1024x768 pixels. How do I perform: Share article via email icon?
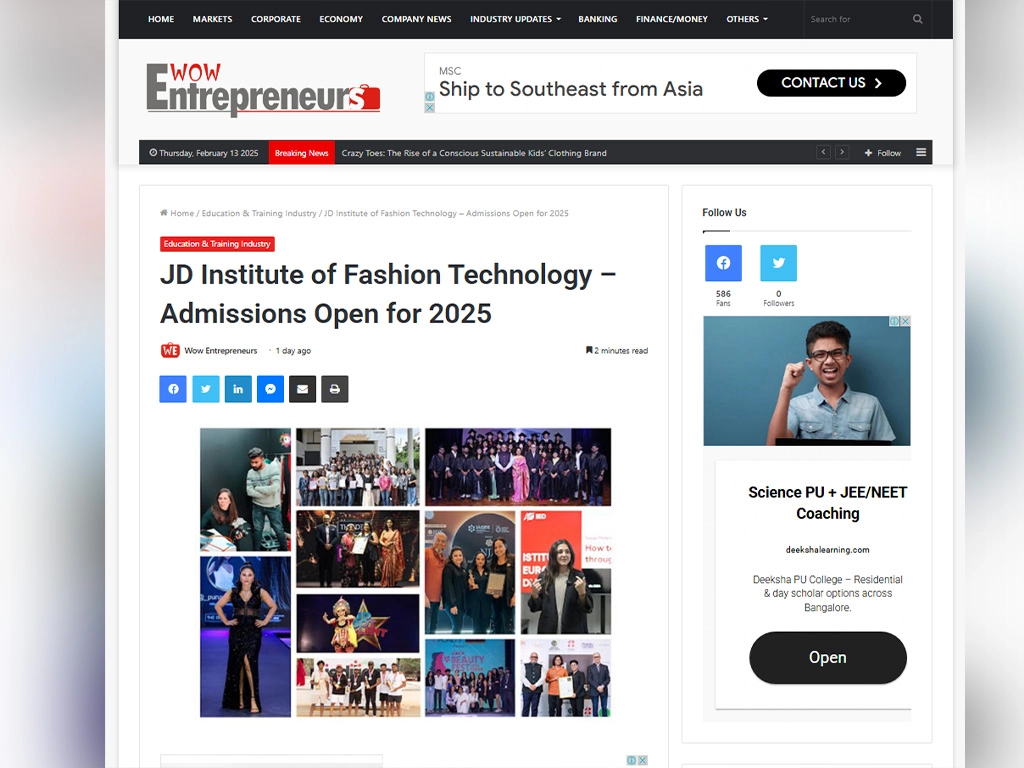point(302,389)
